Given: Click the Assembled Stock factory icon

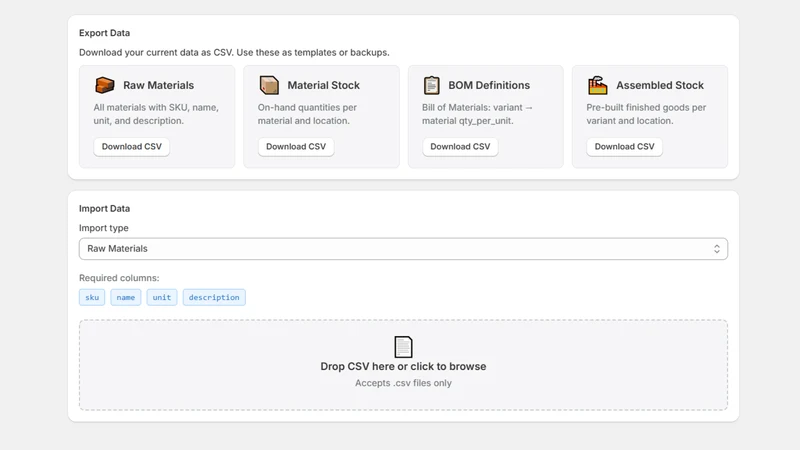Looking at the screenshot, I should pyautogui.click(x=597, y=85).
